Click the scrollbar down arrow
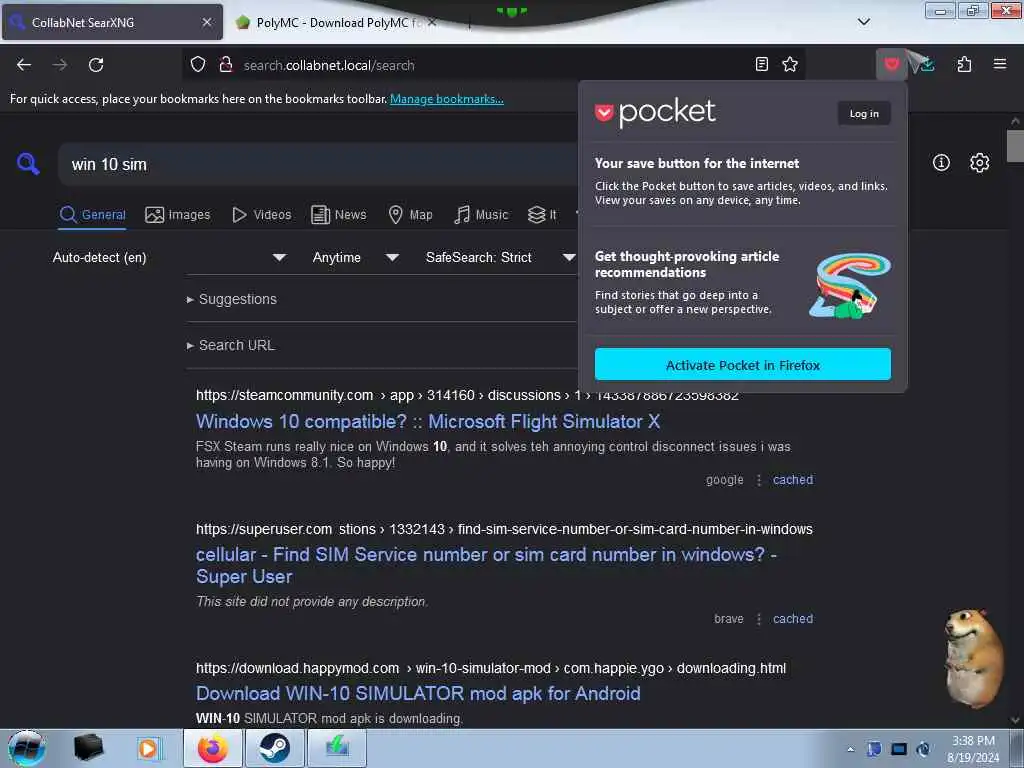This screenshot has width=1024, height=768. [1015, 720]
